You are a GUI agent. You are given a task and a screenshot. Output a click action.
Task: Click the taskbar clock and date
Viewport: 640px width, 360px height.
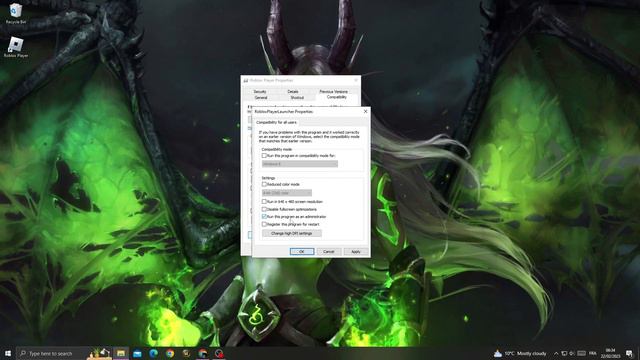611,353
